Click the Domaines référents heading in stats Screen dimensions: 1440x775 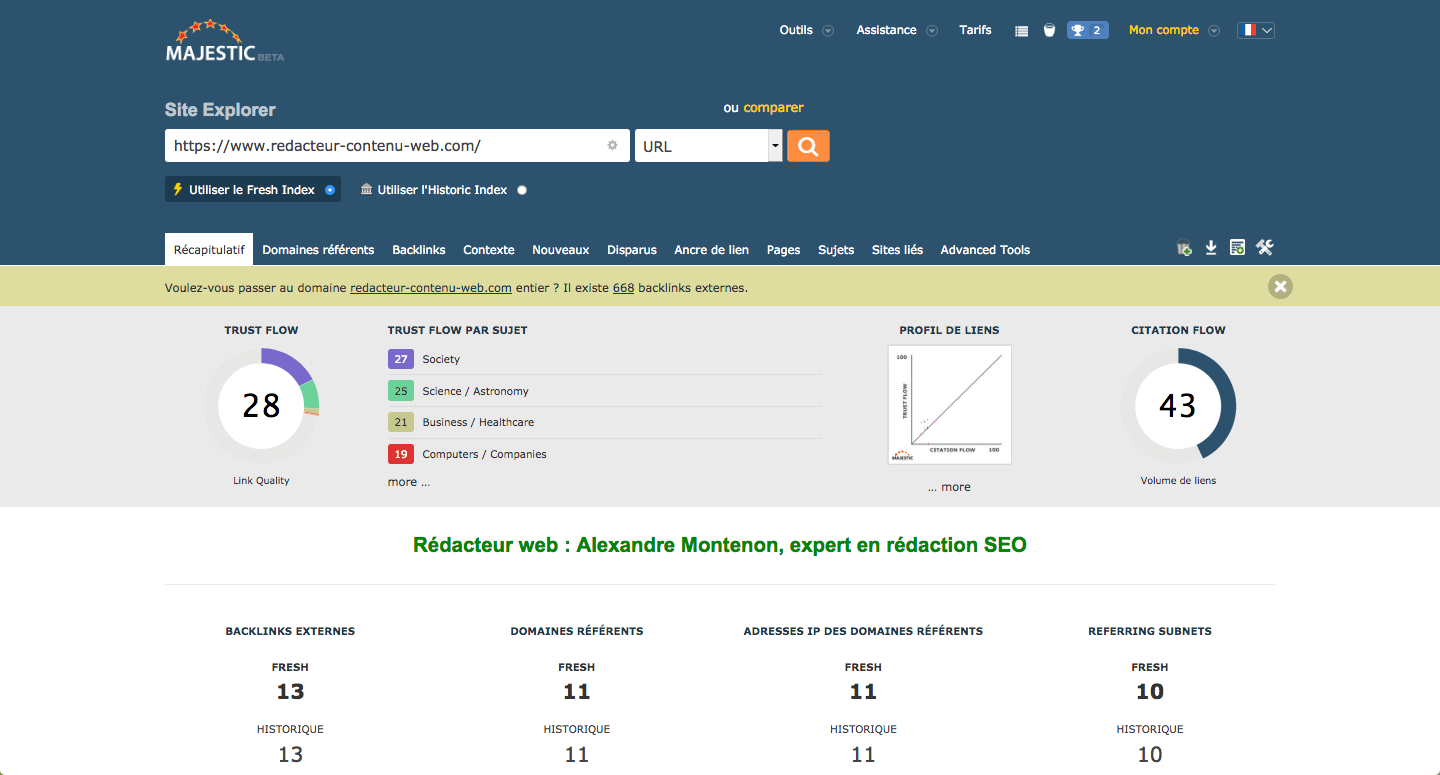(x=577, y=631)
